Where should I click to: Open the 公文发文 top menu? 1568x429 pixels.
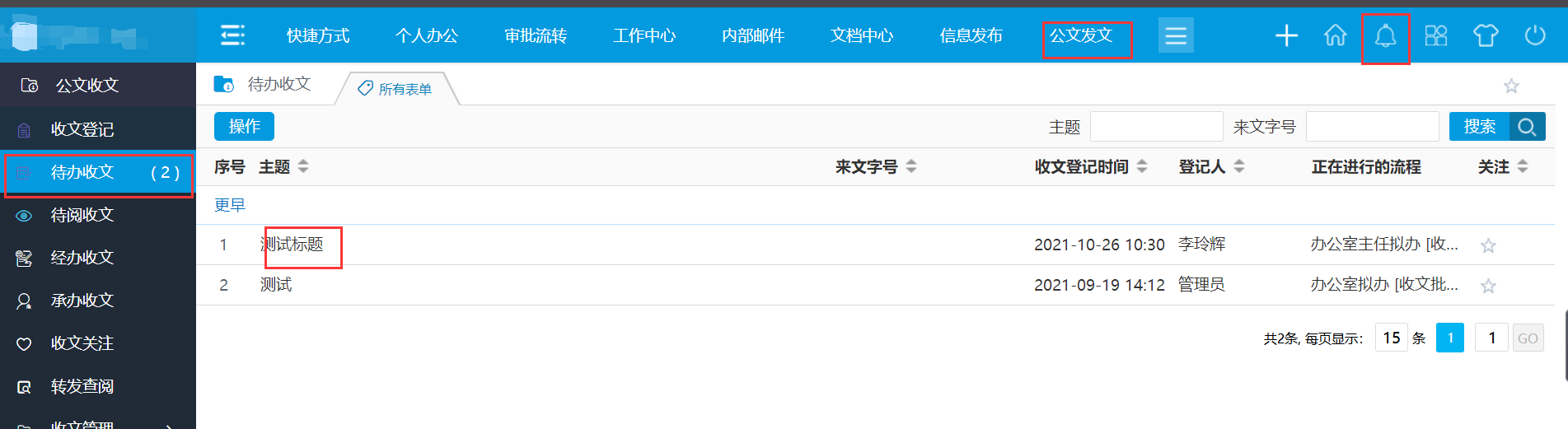tap(1081, 35)
